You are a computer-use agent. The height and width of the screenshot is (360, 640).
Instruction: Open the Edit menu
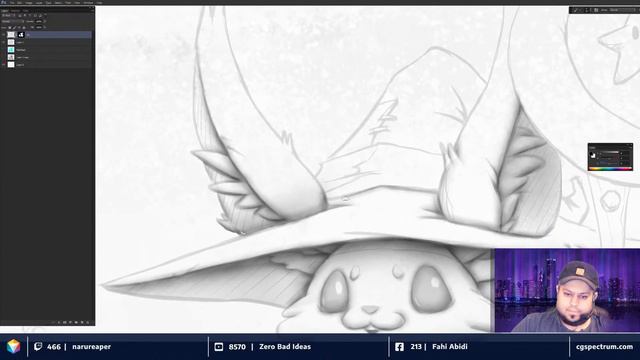(x=19, y=3)
